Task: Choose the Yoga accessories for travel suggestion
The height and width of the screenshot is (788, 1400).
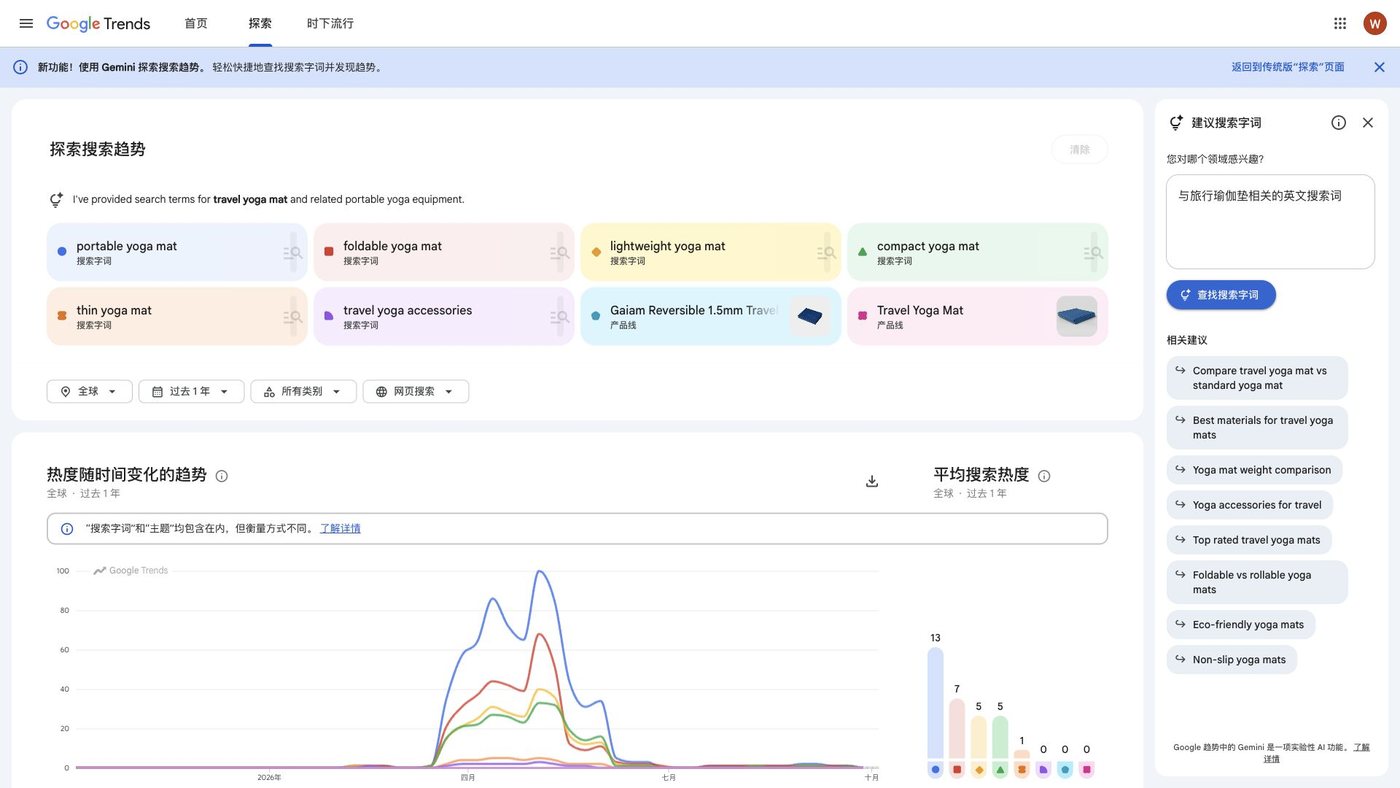Action: [1249, 505]
